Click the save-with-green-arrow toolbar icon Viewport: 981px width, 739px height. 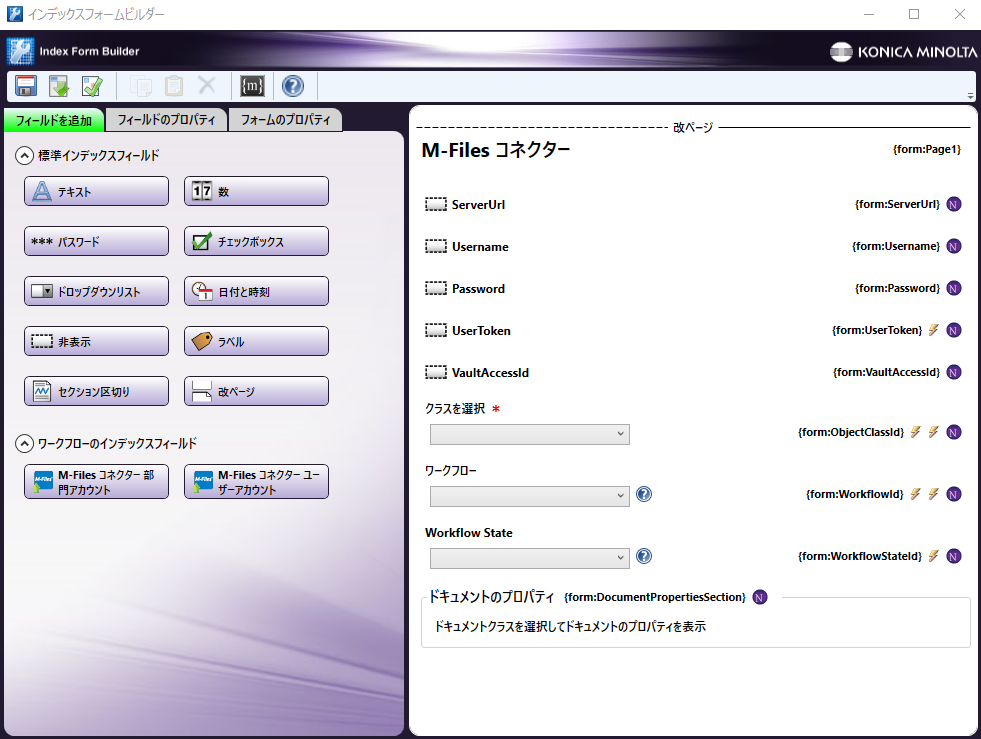59,86
